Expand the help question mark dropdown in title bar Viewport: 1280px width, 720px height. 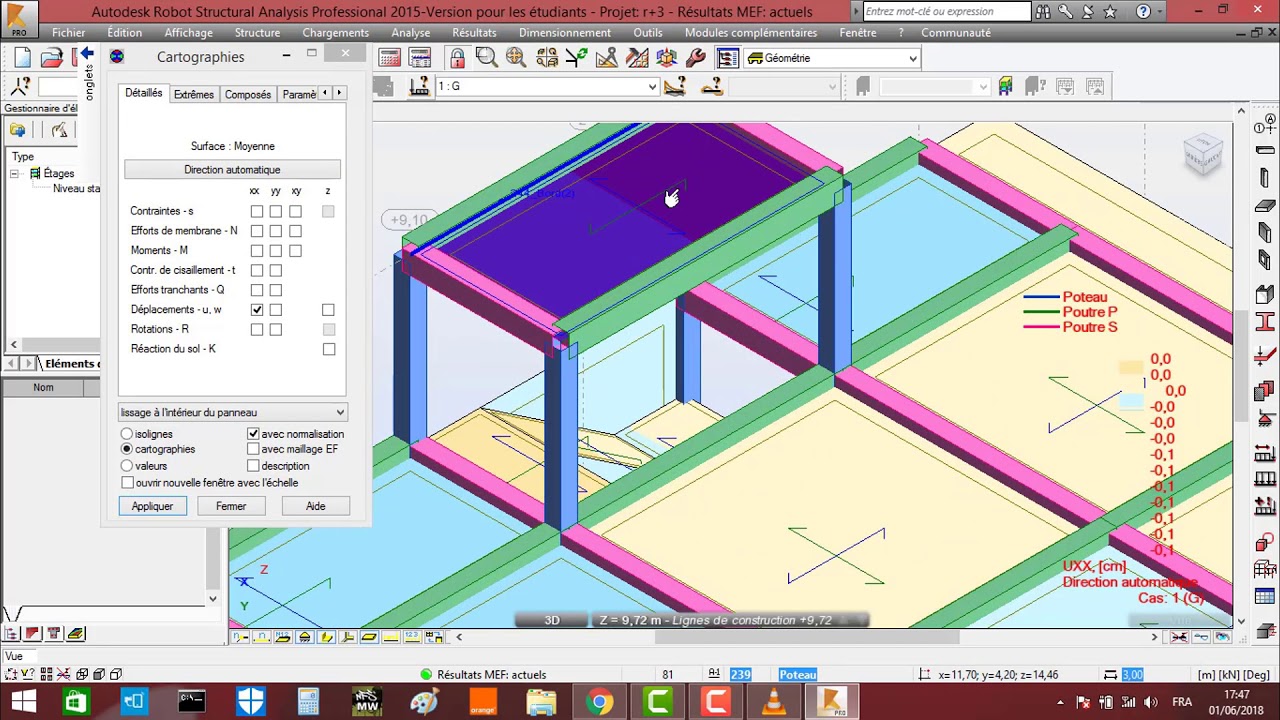[x=1158, y=11]
